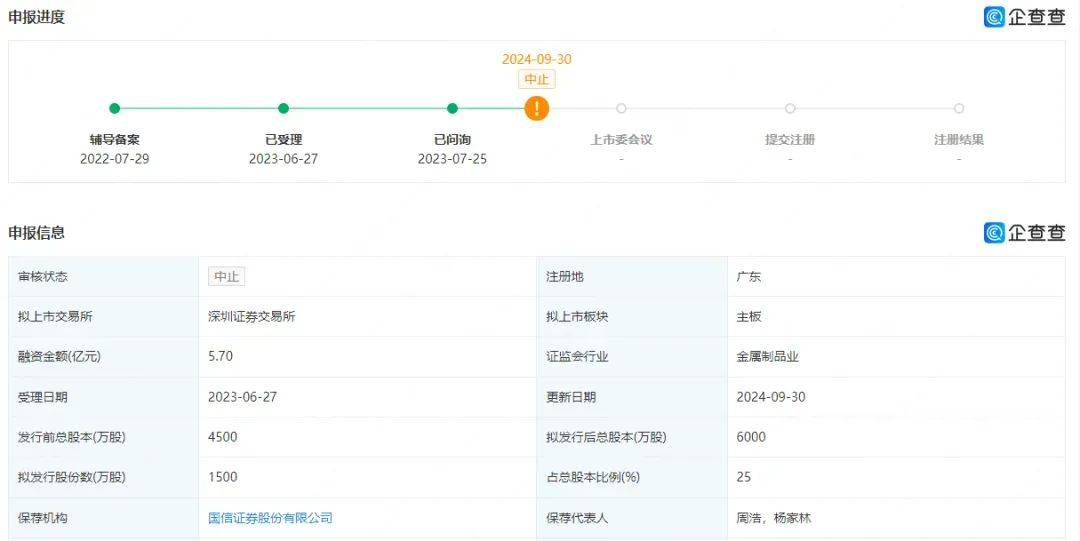Click the 拟上市板块 label cell
The image size is (1080, 541).
coord(632,317)
